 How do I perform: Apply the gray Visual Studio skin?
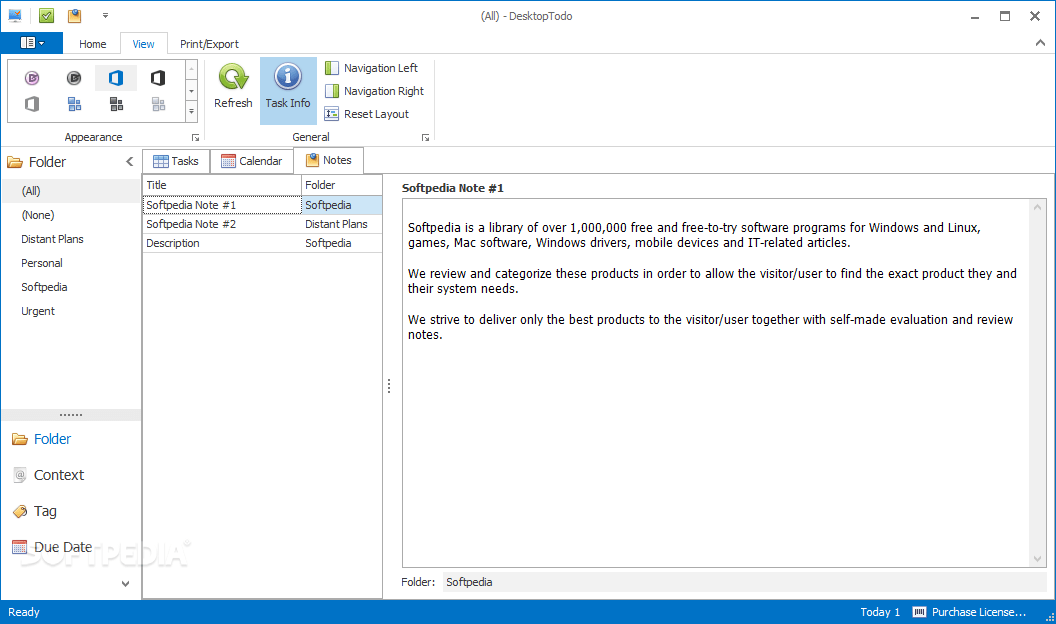(x=74, y=78)
